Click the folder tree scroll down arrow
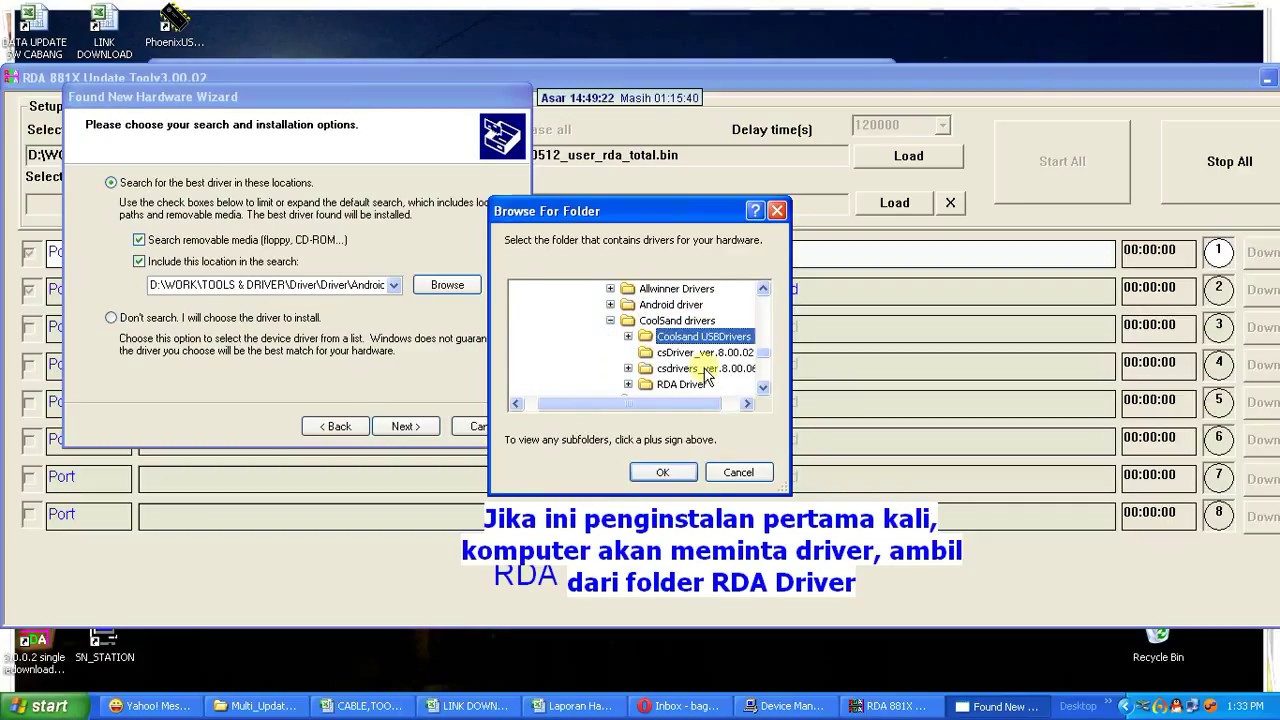 (x=763, y=388)
